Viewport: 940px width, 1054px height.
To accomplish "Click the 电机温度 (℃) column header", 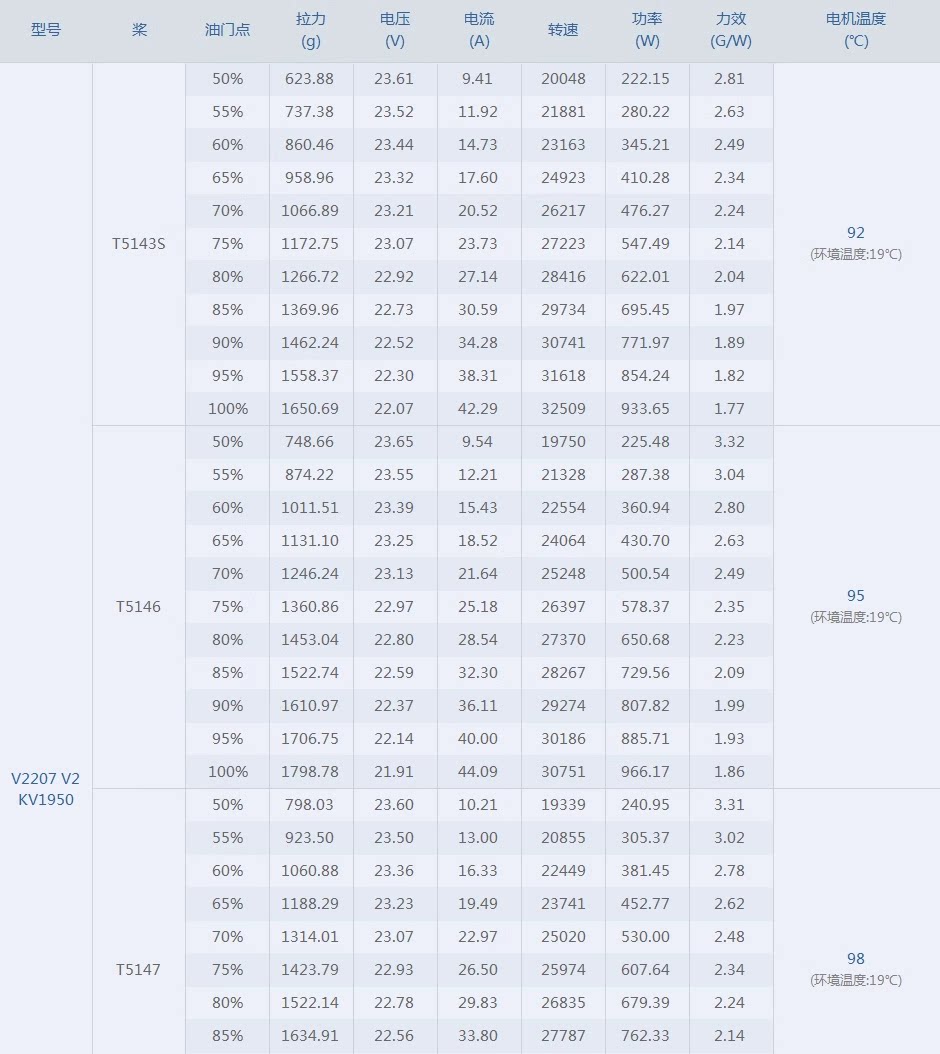I will pos(856,30).
